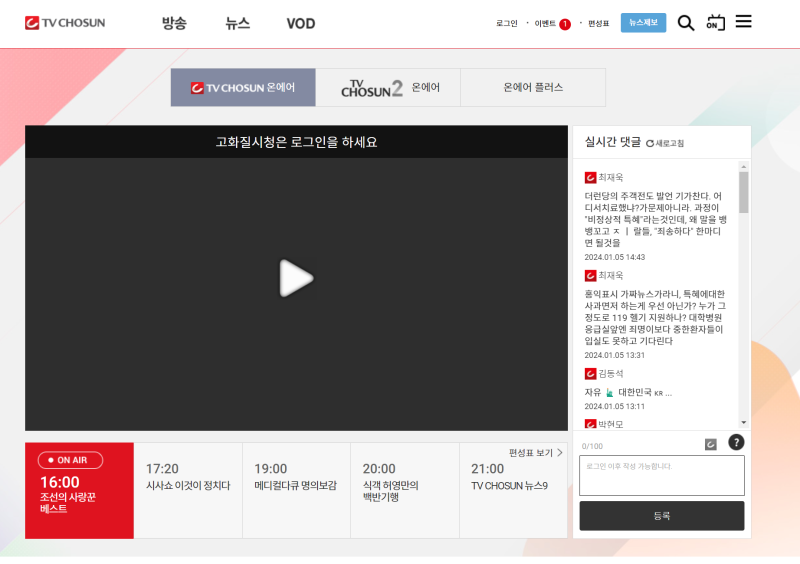
Task: Select the TV CHOSUN 온에어 tab
Action: coord(243,87)
